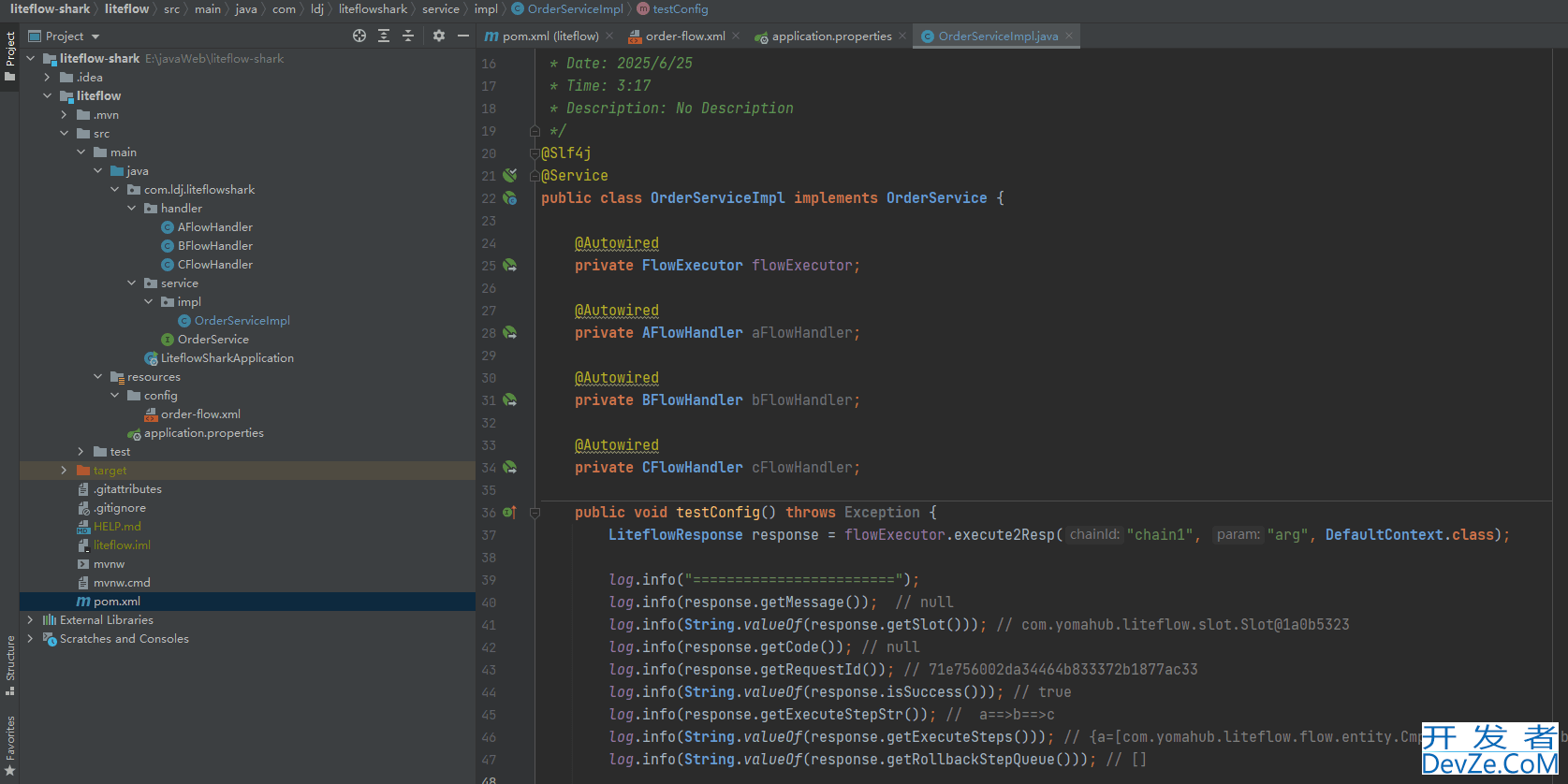Close the pom.xml (liteflow) tab
This screenshot has width=1568, height=784.
point(609,36)
